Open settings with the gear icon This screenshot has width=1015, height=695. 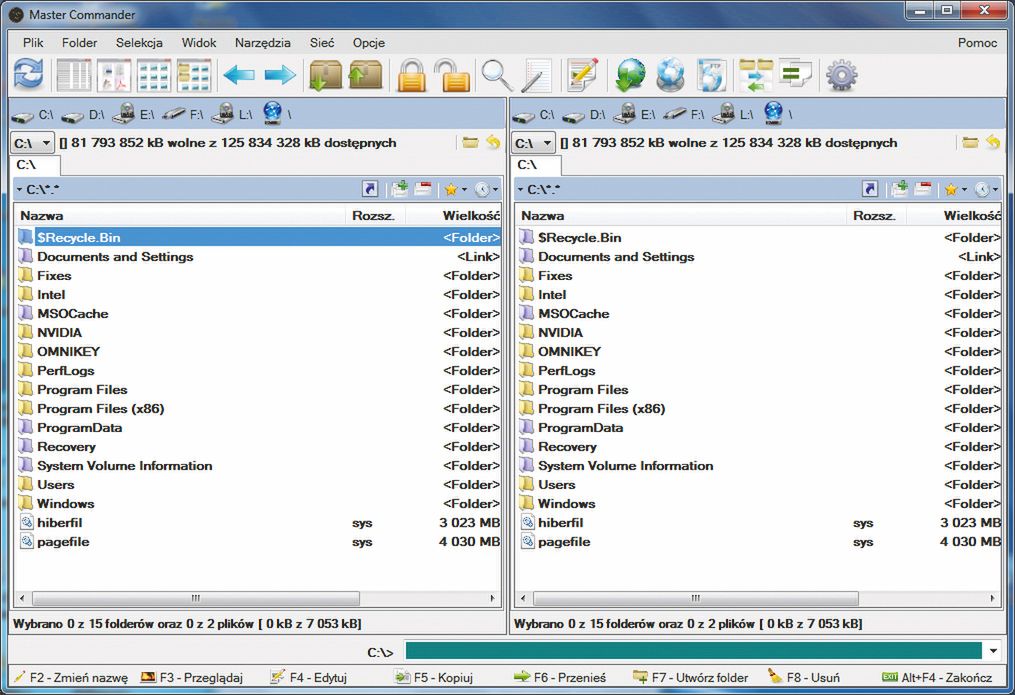click(x=842, y=75)
